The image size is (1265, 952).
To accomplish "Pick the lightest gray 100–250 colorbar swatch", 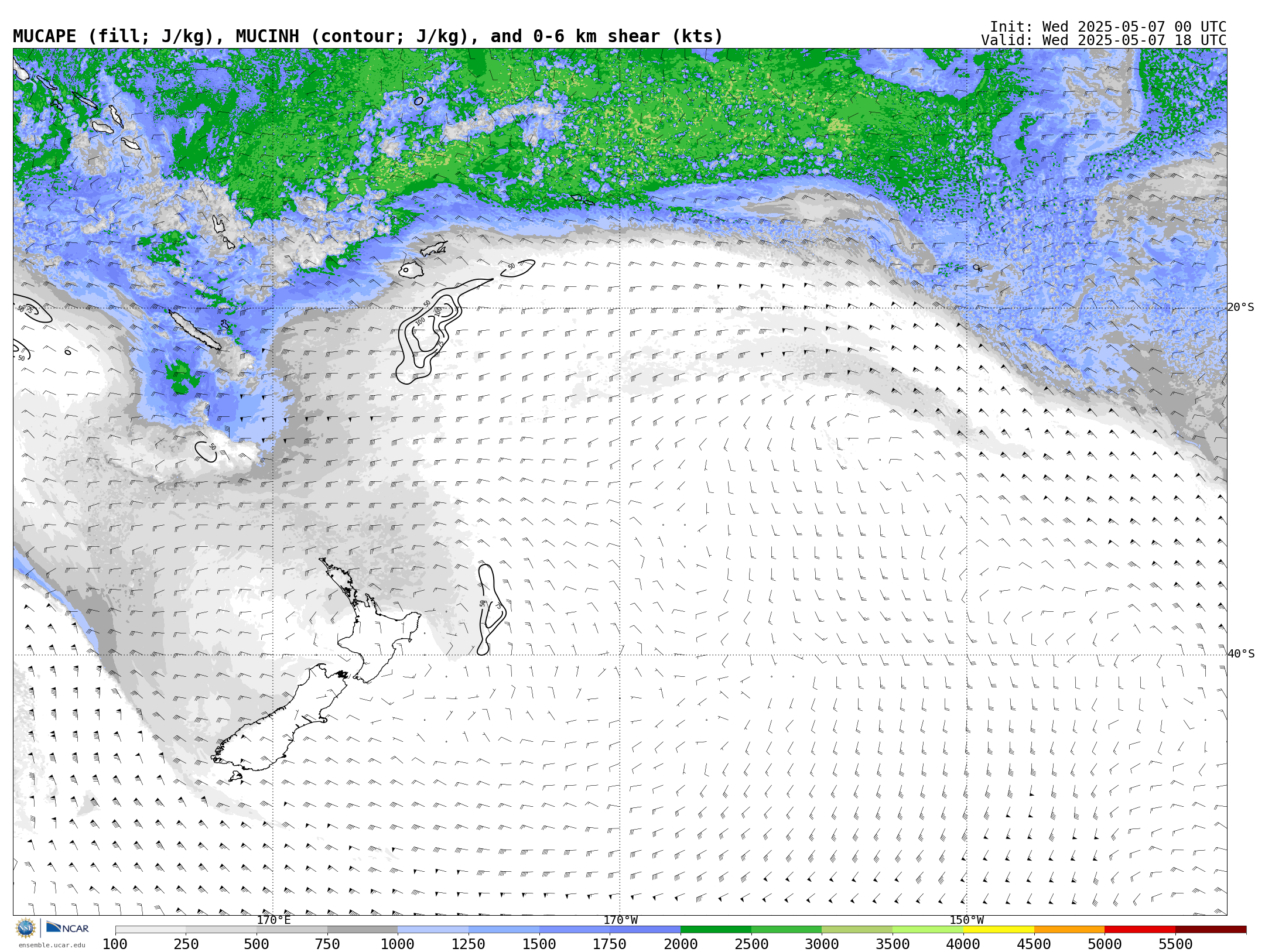I will [x=151, y=930].
